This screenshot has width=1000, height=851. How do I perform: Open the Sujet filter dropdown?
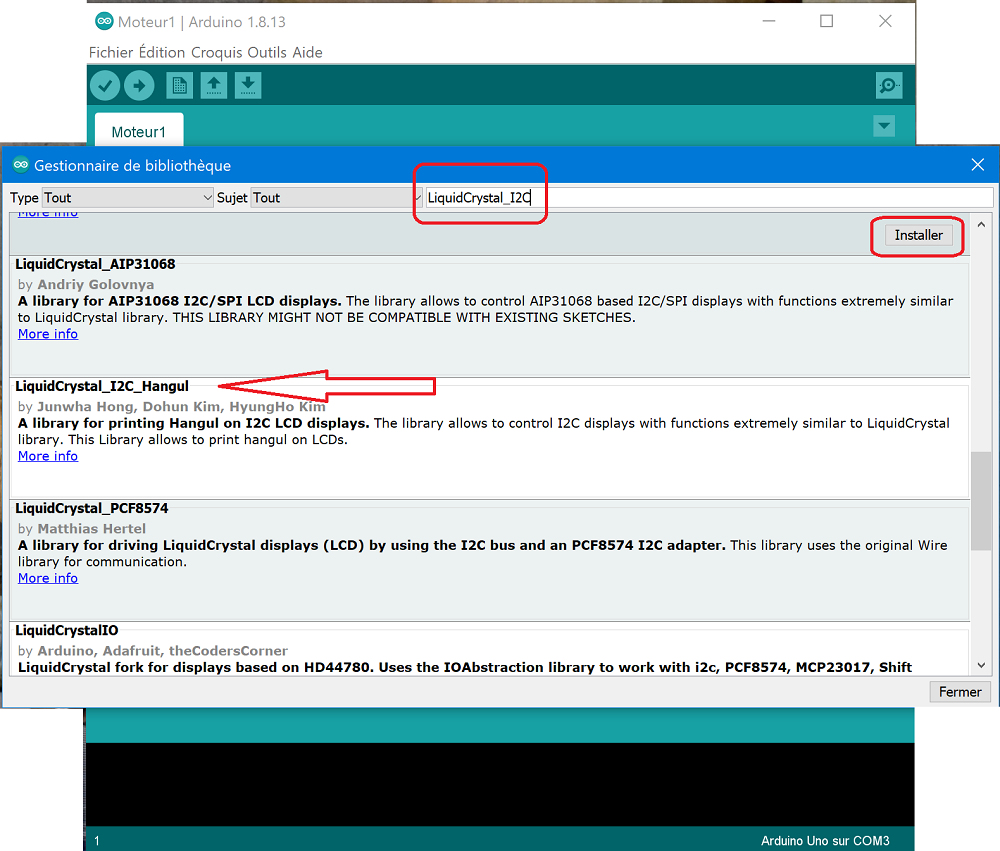click(337, 198)
